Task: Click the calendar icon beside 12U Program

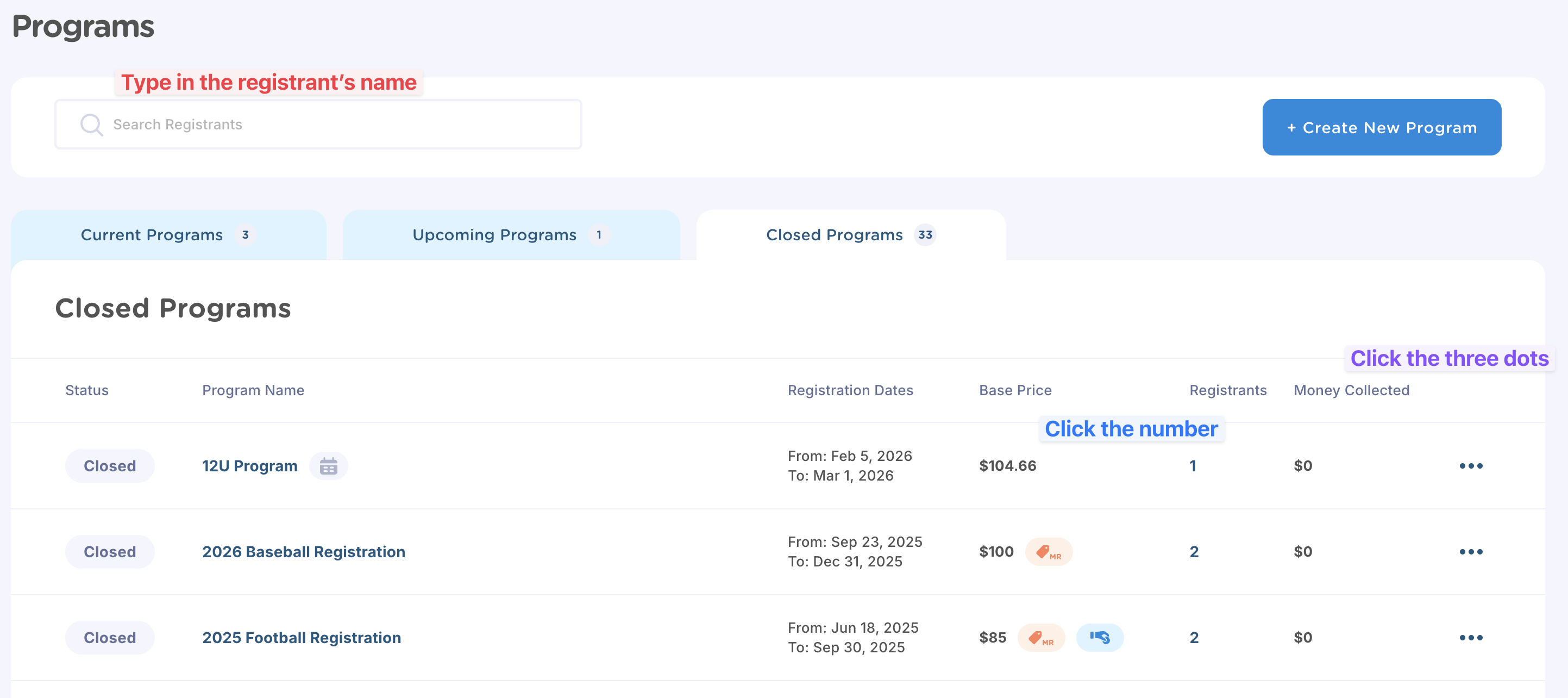Action: pos(328,466)
